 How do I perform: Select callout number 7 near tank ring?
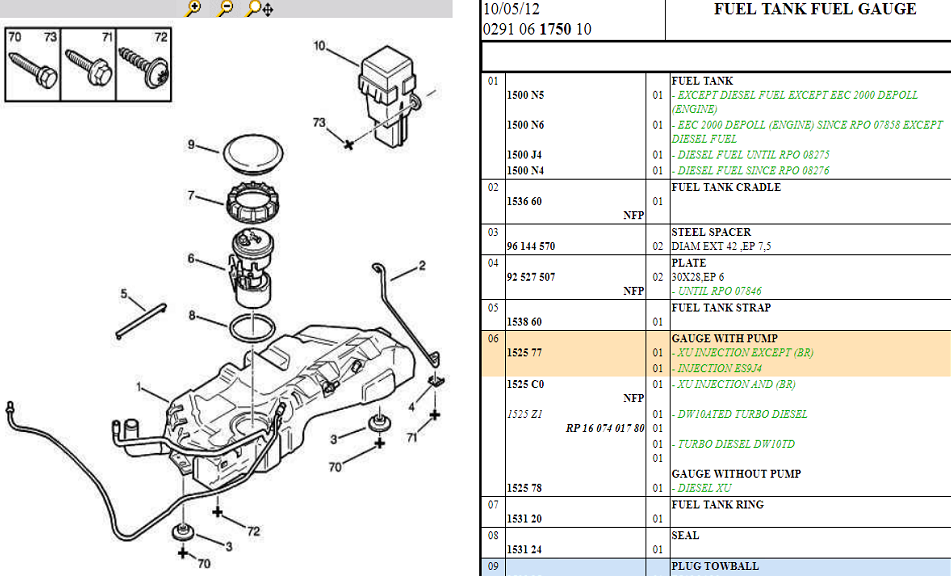click(x=191, y=195)
